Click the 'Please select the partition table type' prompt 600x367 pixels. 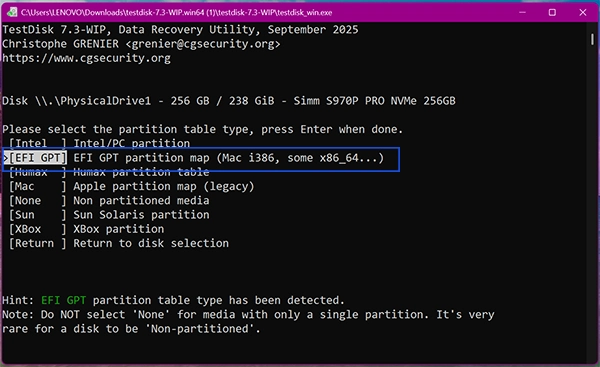(202, 129)
